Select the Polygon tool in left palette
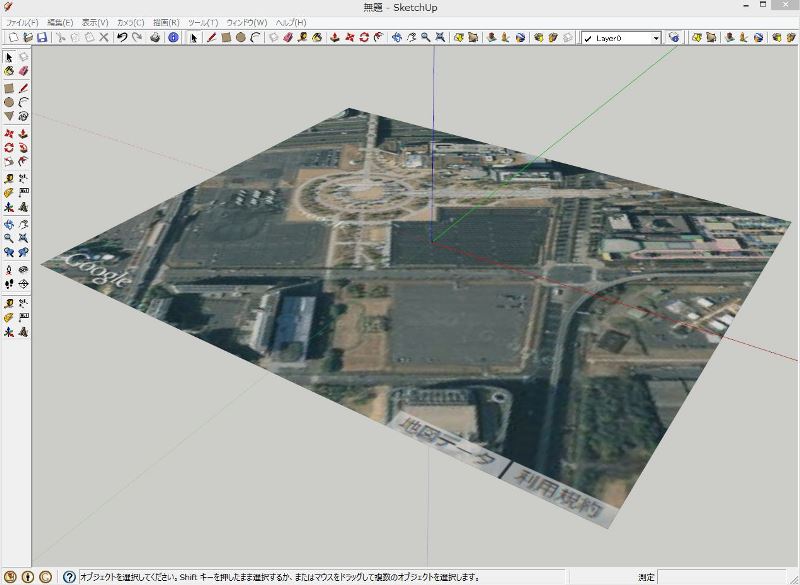This screenshot has height=585, width=800. tap(9, 116)
